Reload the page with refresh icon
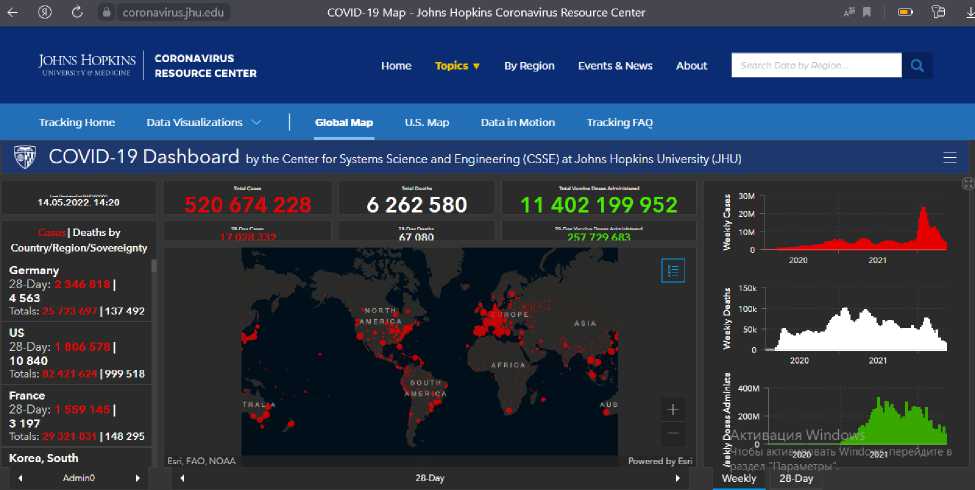Image resolution: width=975 pixels, height=490 pixels. (x=77, y=13)
